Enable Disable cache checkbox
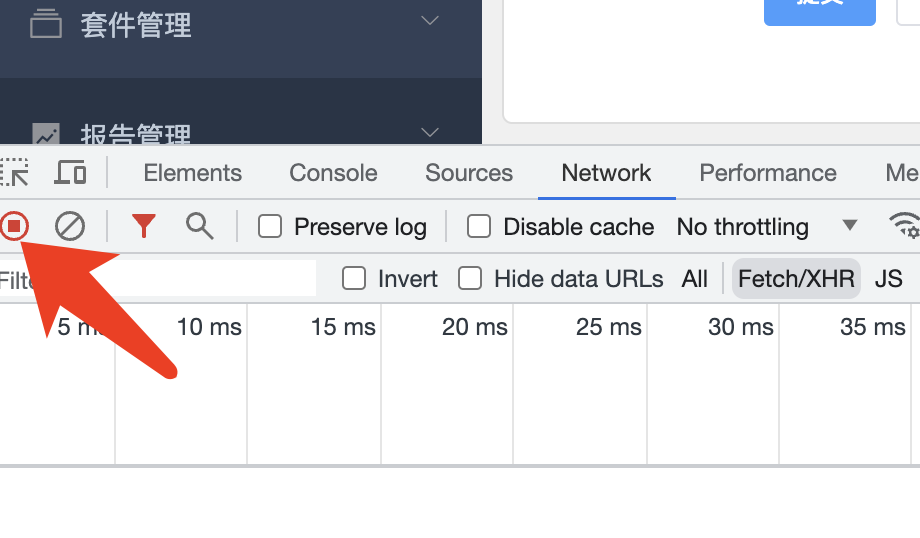 click(479, 226)
